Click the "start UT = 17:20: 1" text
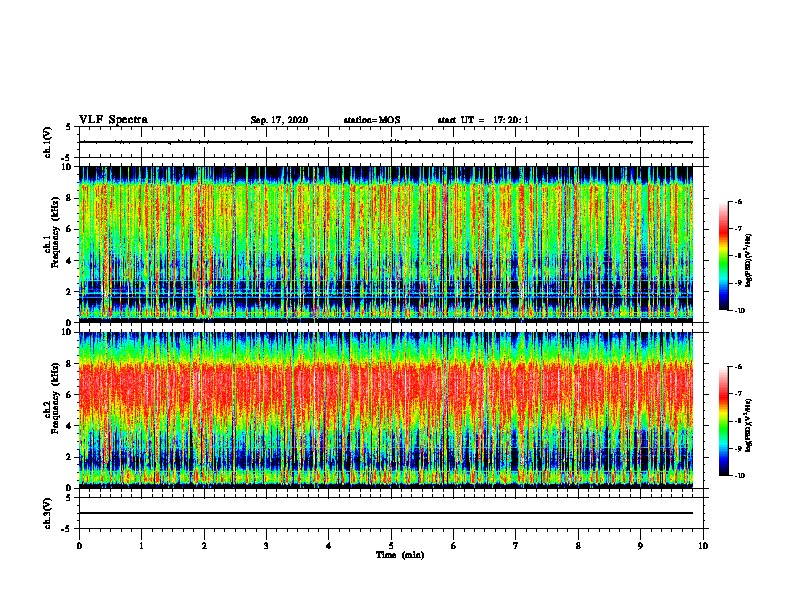 [482, 120]
